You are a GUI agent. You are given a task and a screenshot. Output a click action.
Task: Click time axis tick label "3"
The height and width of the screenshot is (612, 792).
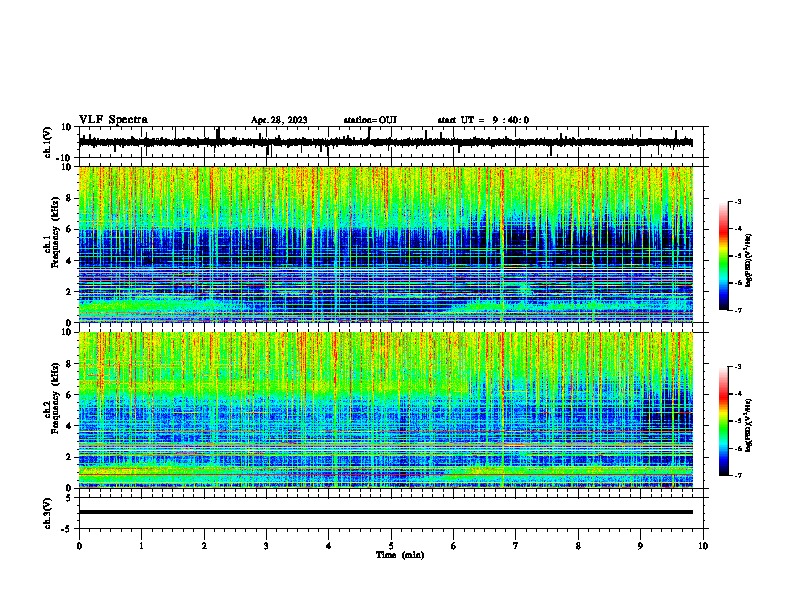click(x=266, y=546)
